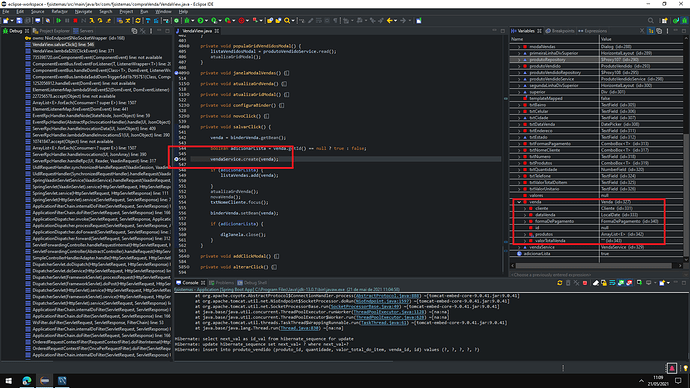Open the ThreadPoolExecutor.java:1128 stack trace link
This screenshot has width=690, height=388.
pyautogui.click(x=389, y=312)
